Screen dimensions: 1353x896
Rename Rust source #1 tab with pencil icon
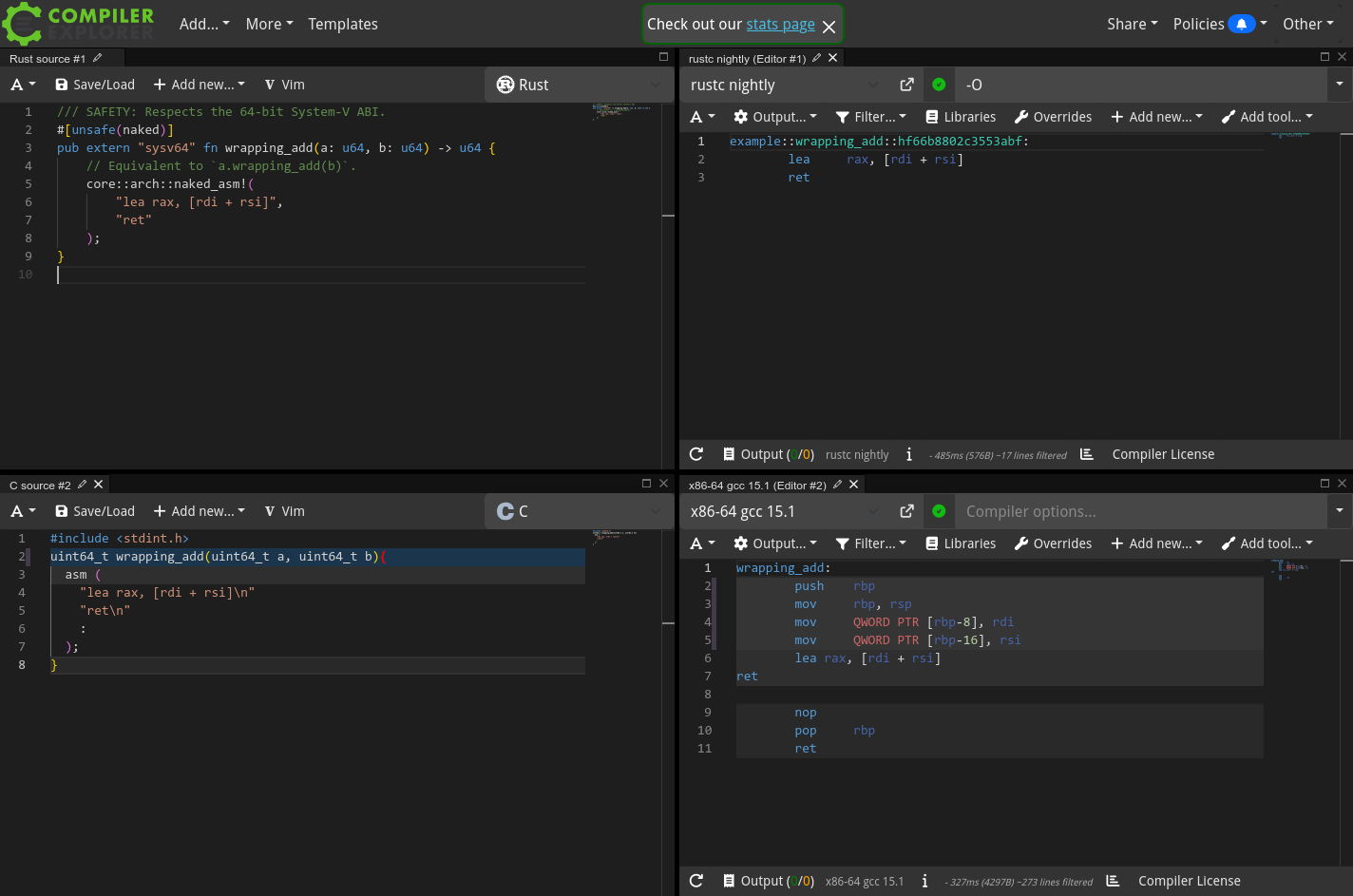point(97,58)
